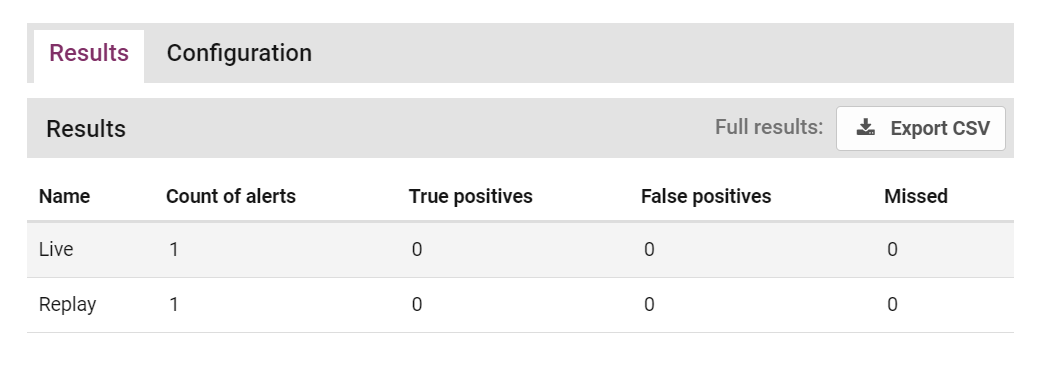1042x366 pixels.
Task: Click the True positives column header
Action: click(470, 197)
